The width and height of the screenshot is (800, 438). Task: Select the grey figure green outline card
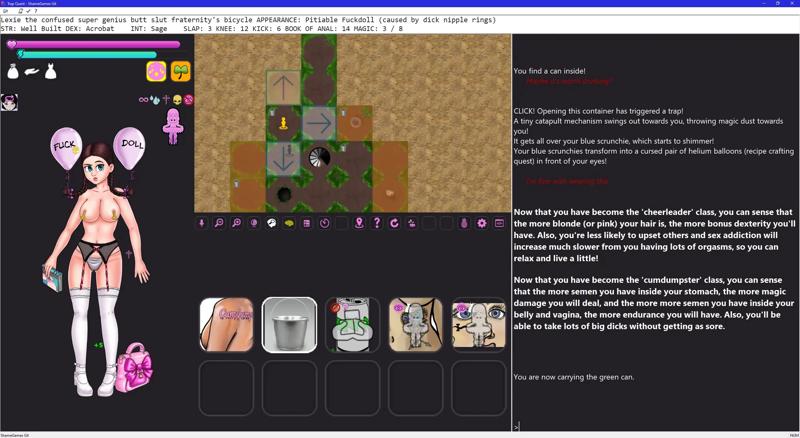click(x=353, y=325)
